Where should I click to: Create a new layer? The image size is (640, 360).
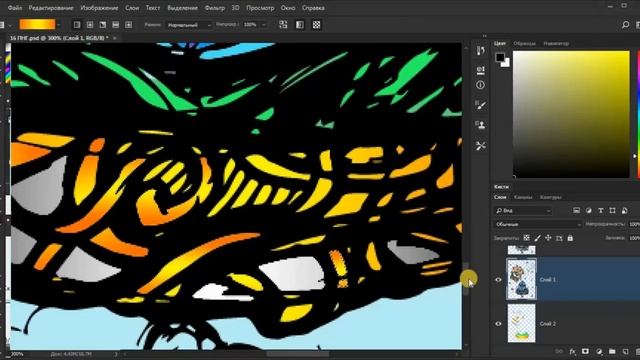coord(625,351)
